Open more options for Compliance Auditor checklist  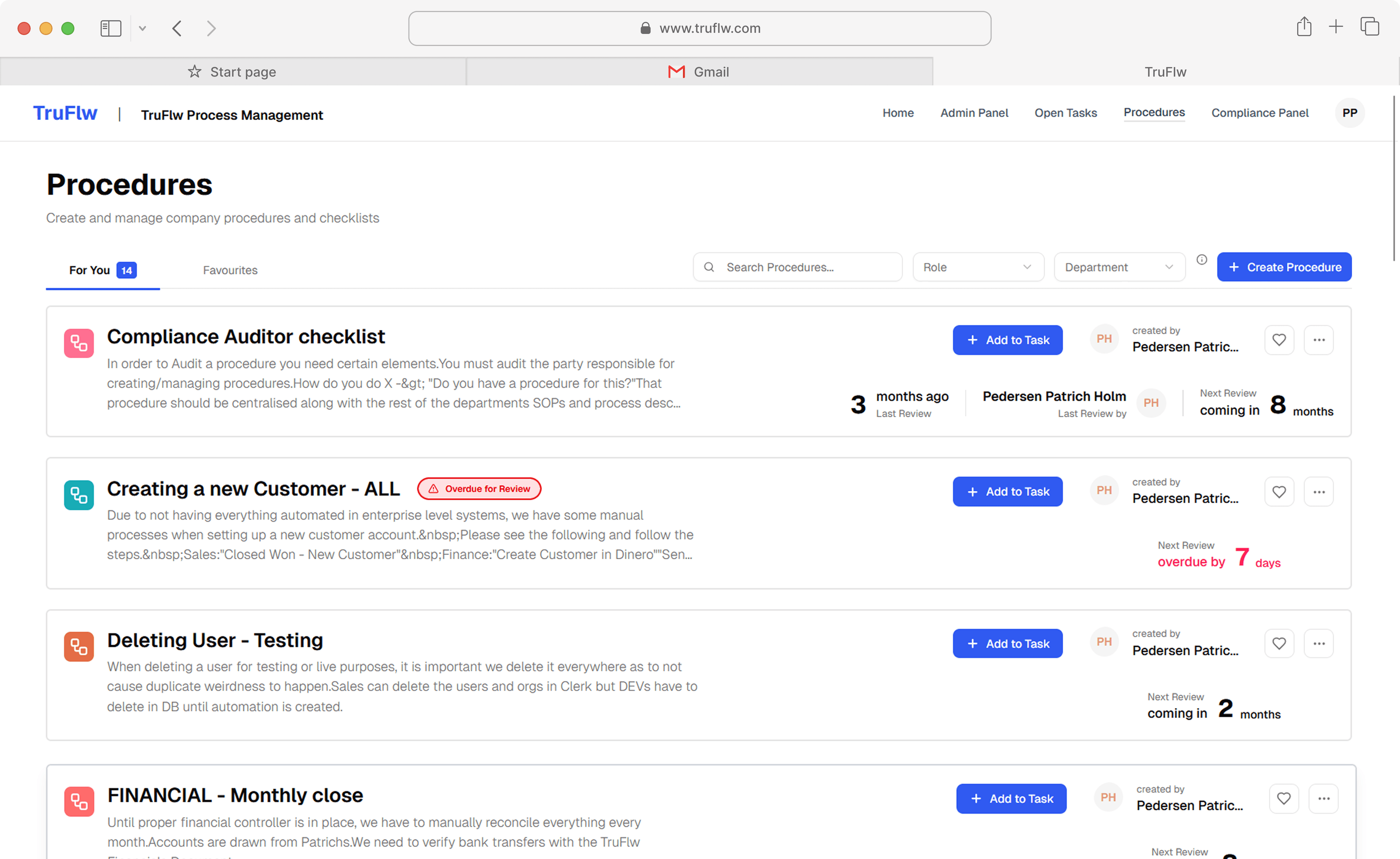pos(1318,340)
